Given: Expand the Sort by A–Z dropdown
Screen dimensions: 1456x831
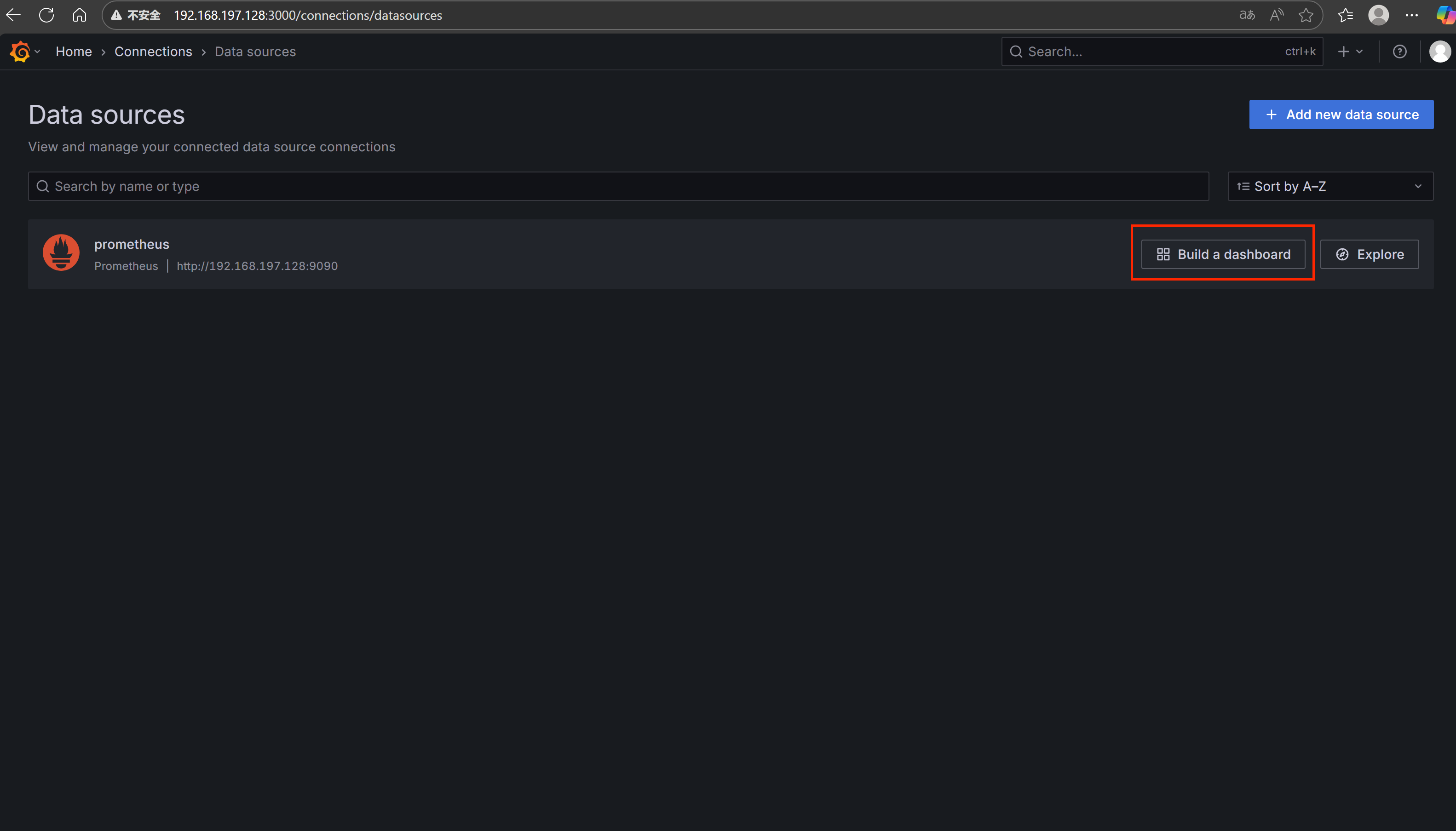Looking at the screenshot, I should (1330, 186).
